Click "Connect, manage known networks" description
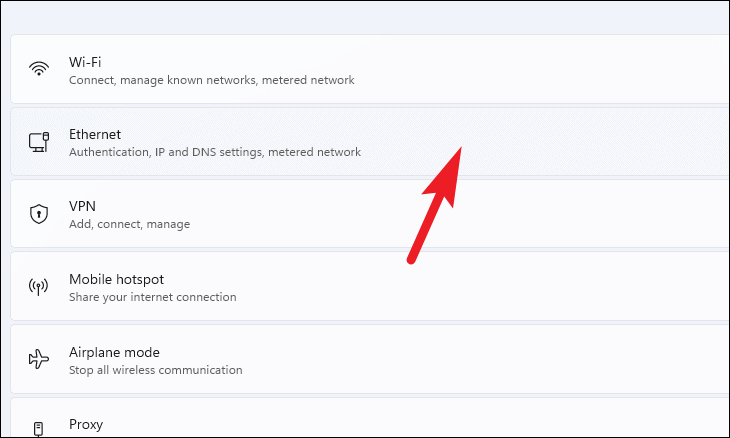 [x=211, y=79]
